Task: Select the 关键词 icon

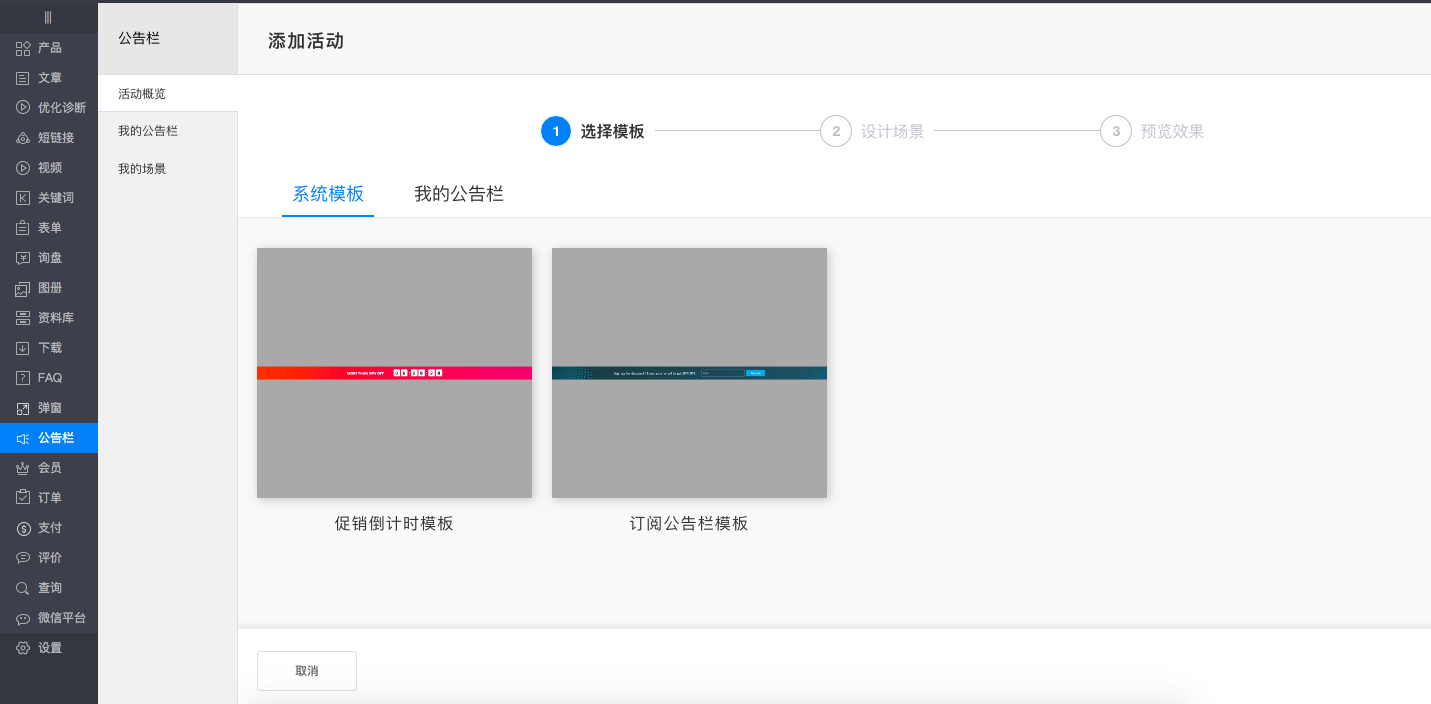Action: tap(21, 197)
